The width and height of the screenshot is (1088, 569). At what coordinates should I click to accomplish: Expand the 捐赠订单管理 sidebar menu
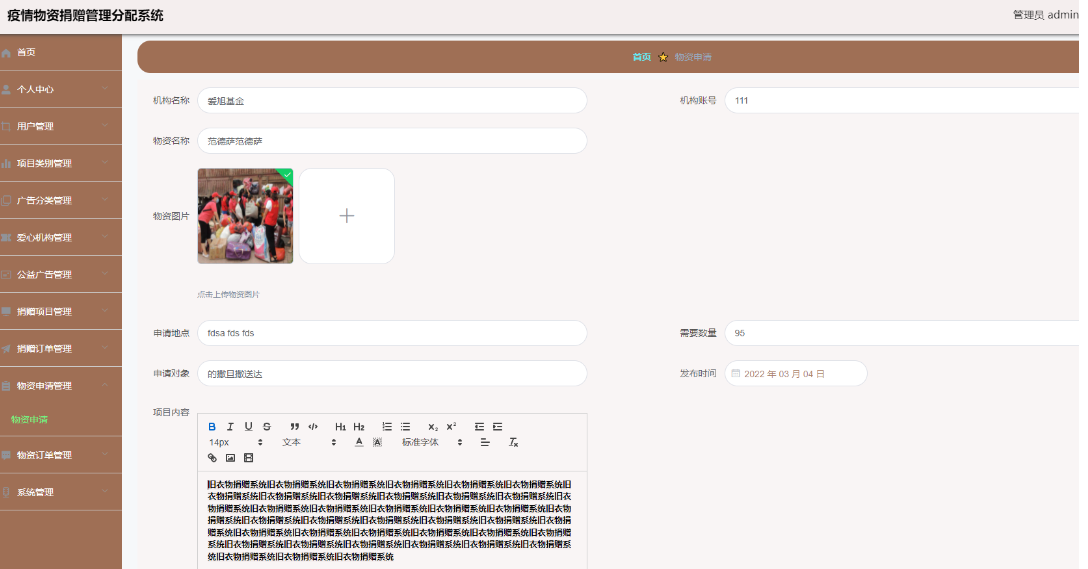(61, 348)
